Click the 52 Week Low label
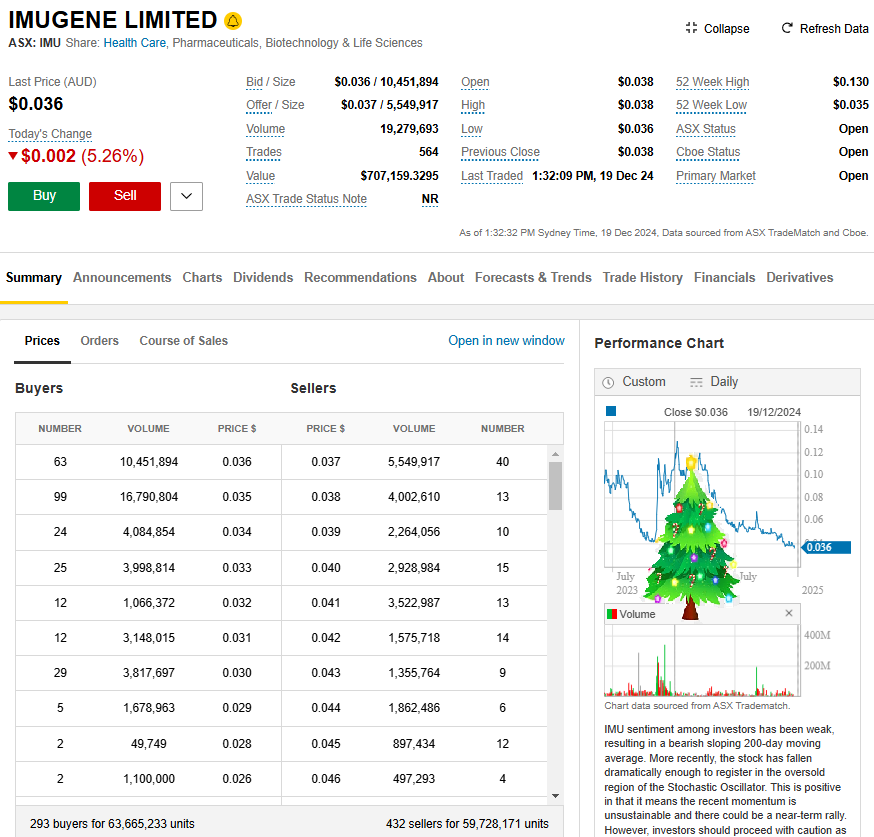 712,105
